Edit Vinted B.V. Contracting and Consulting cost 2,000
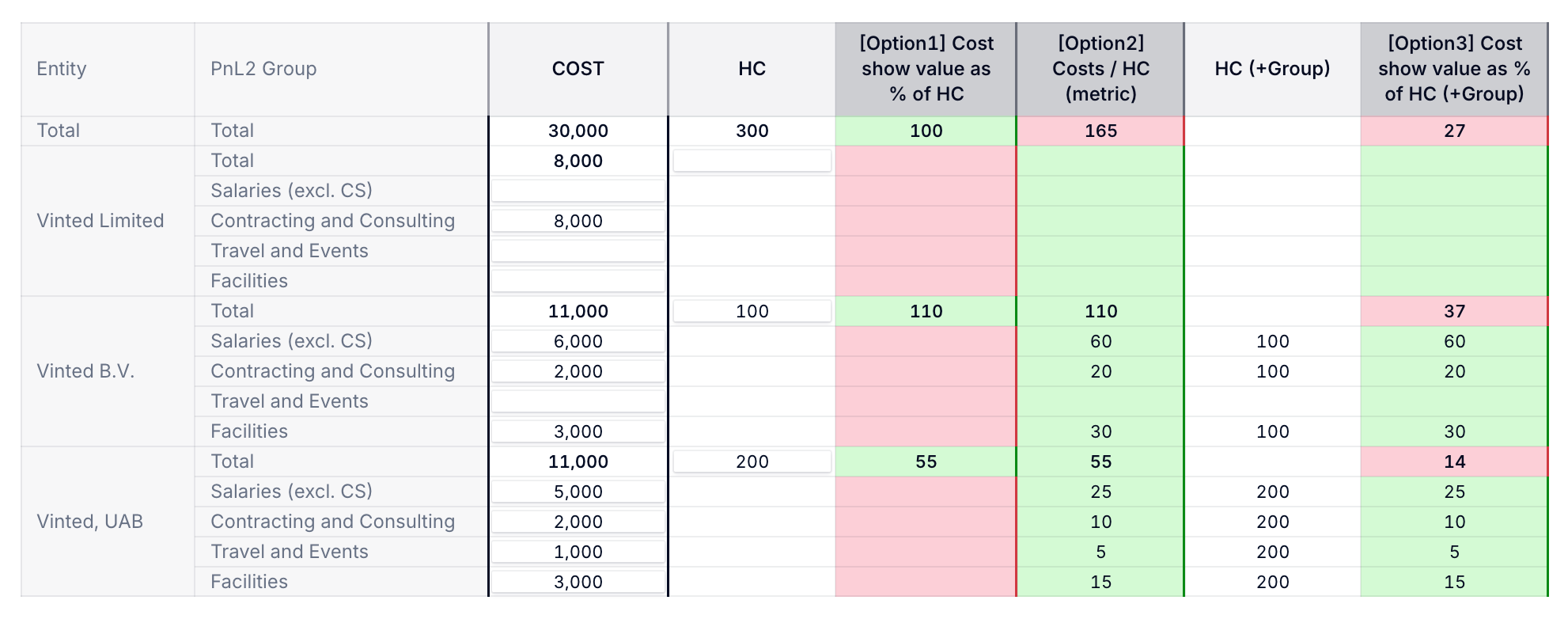This screenshot has width=1568, height=619. (x=578, y=371)
